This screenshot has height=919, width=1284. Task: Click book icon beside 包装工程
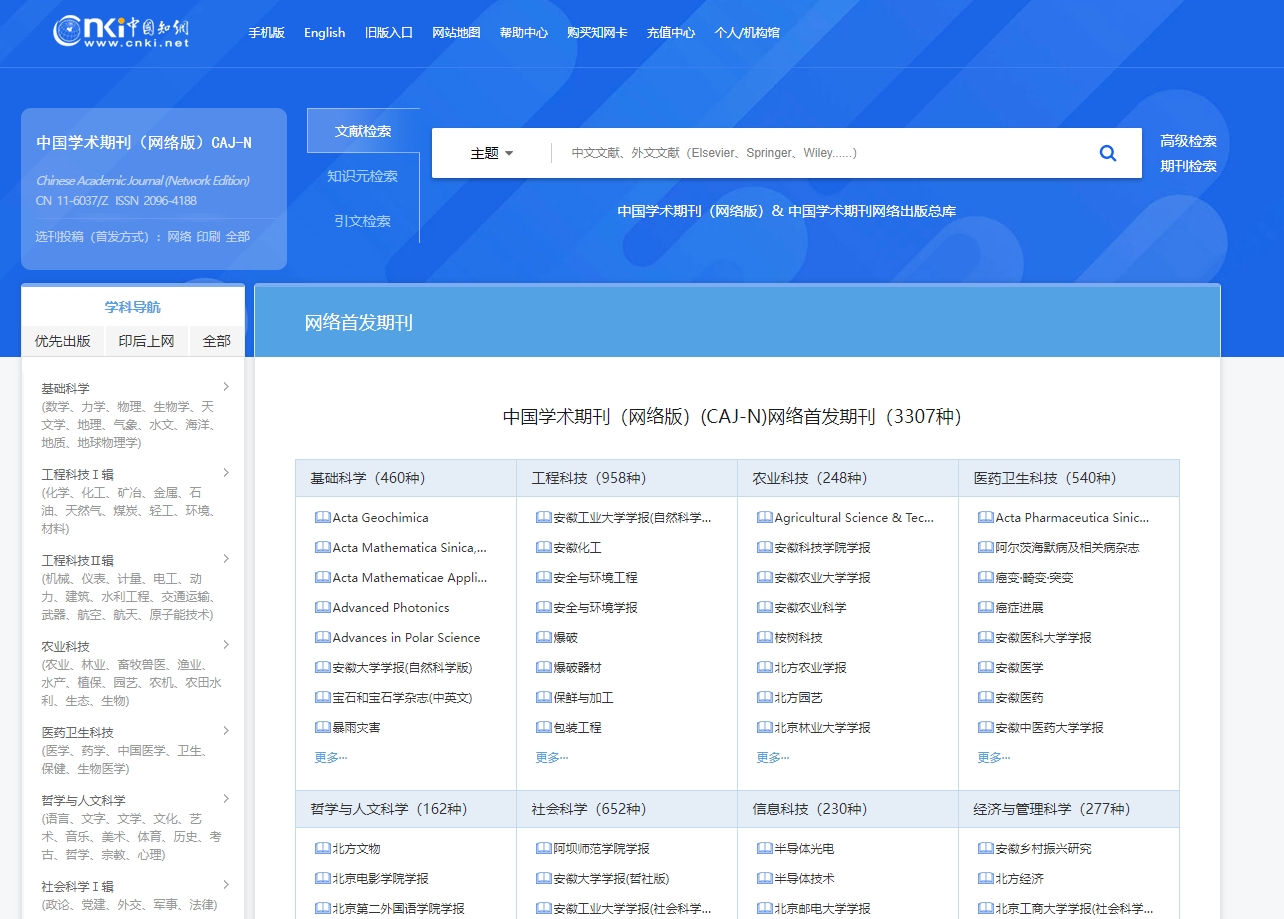point(543,728)
